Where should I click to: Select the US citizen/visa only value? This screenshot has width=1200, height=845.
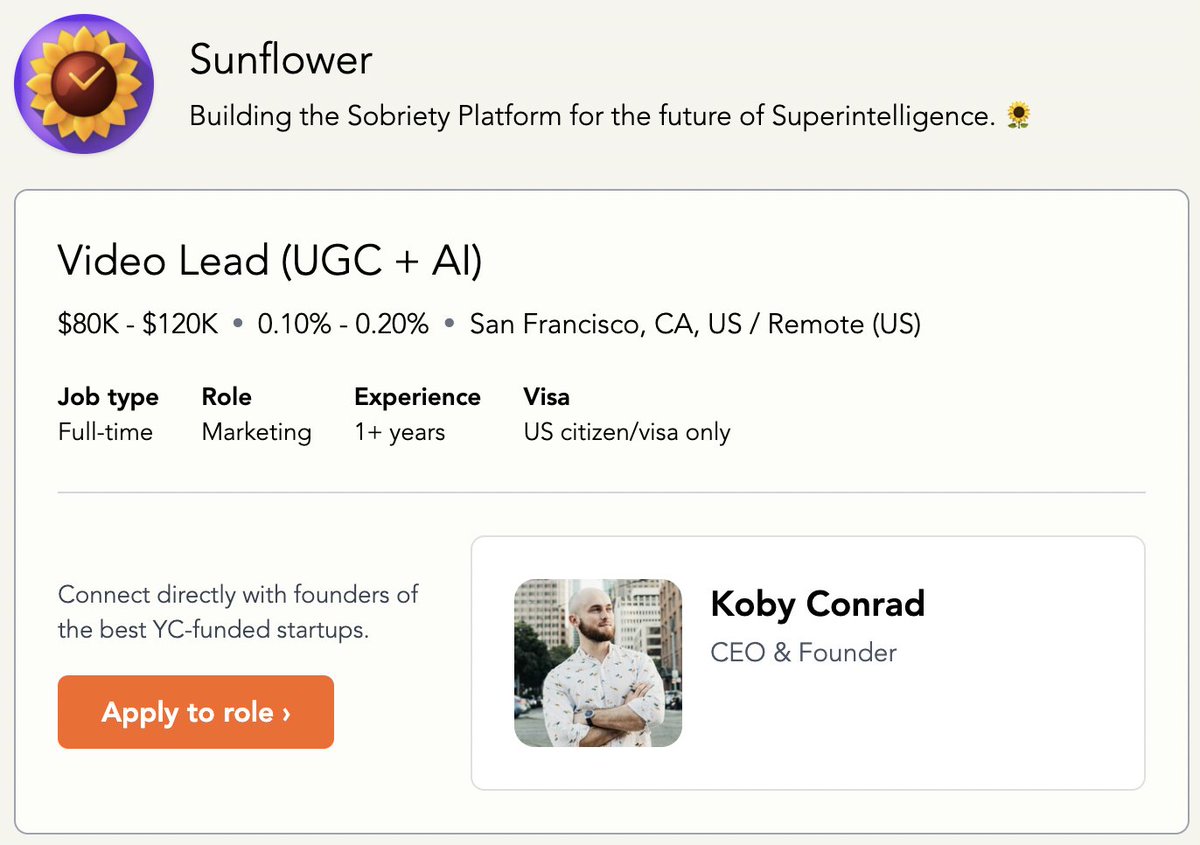coord(627,432)
